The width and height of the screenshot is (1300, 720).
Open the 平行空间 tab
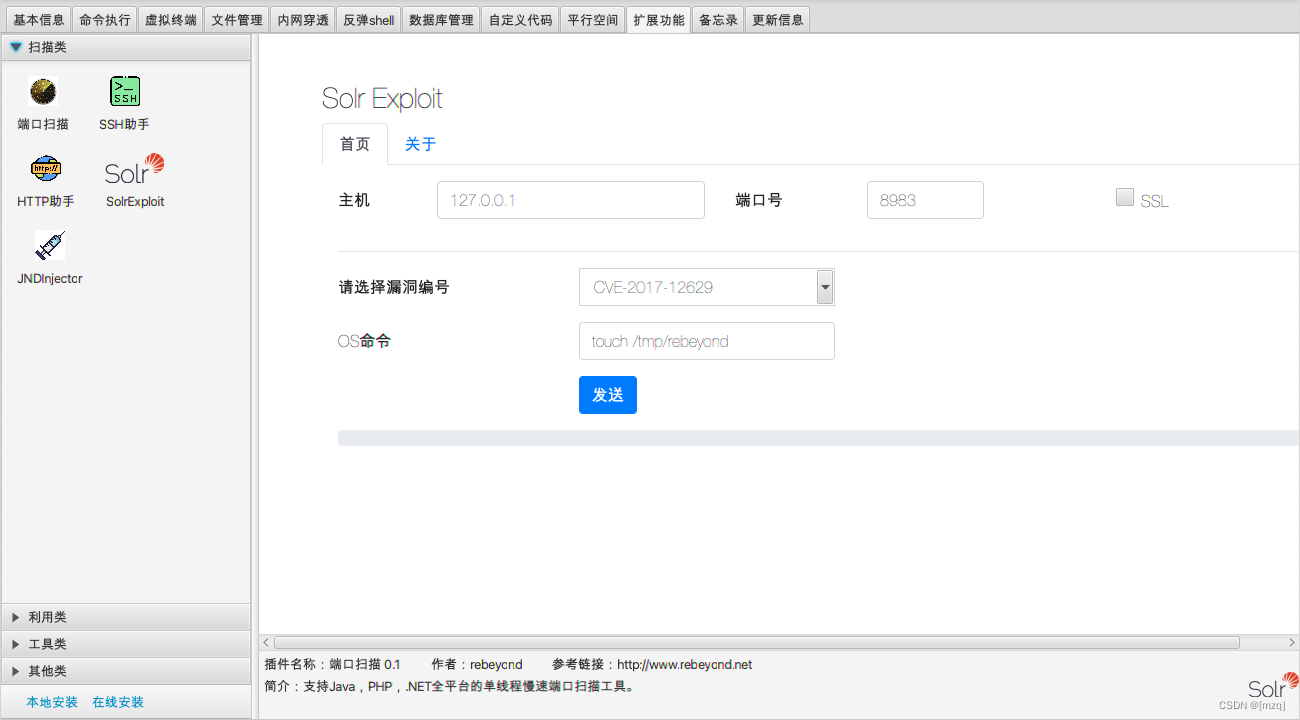pyautogui.click(x=593, y=20)
